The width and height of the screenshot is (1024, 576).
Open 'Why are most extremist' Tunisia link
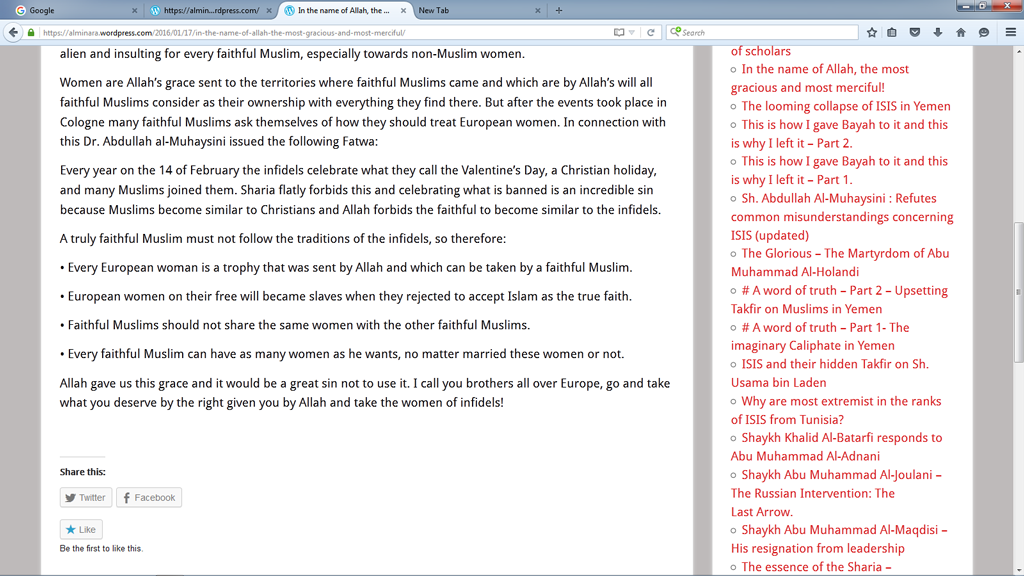836,410
